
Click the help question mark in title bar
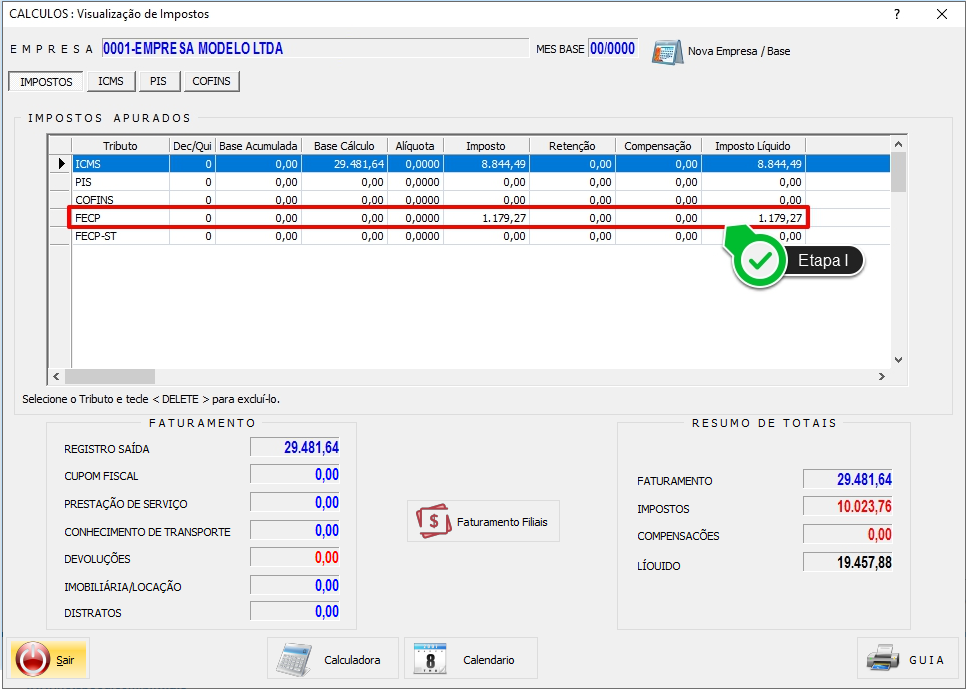click(897, 14)
